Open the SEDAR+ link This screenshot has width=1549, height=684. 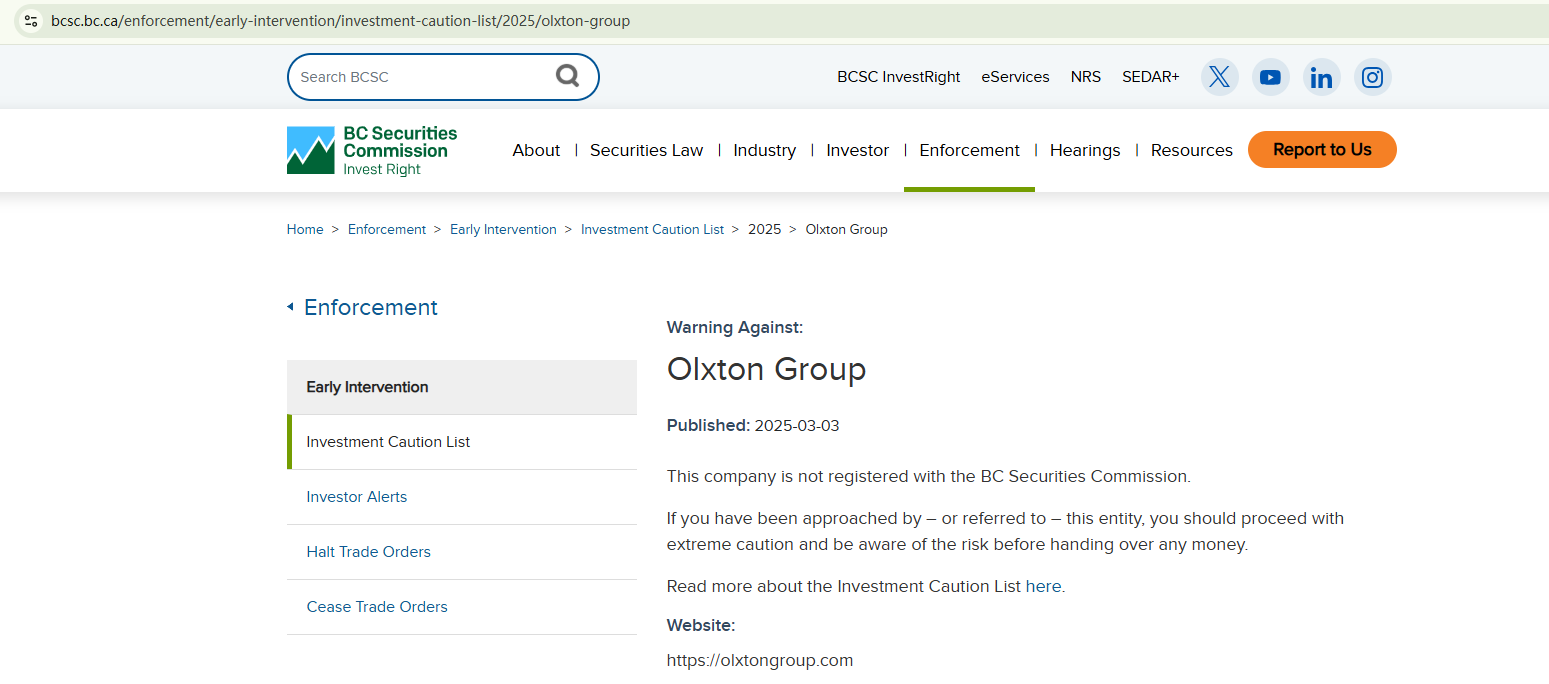pyautogui.click(x=1150, y=77)
